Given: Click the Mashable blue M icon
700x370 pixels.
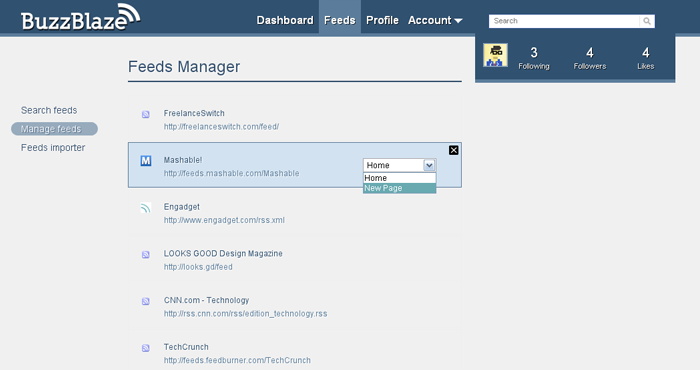Looking at the screenshot, I should [x=146, y=161].
